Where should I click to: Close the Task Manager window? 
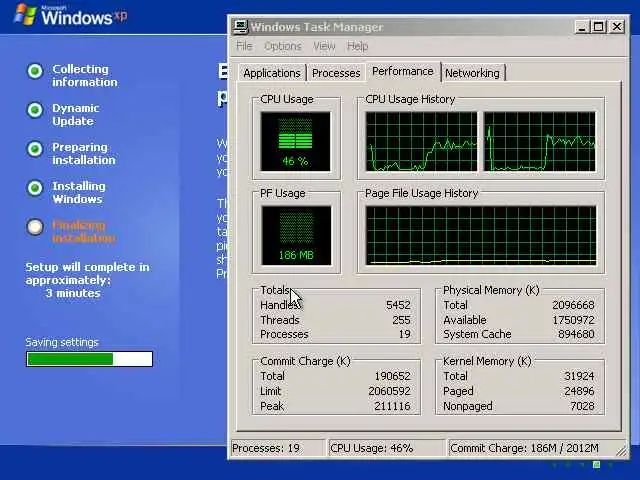point(617,27)
